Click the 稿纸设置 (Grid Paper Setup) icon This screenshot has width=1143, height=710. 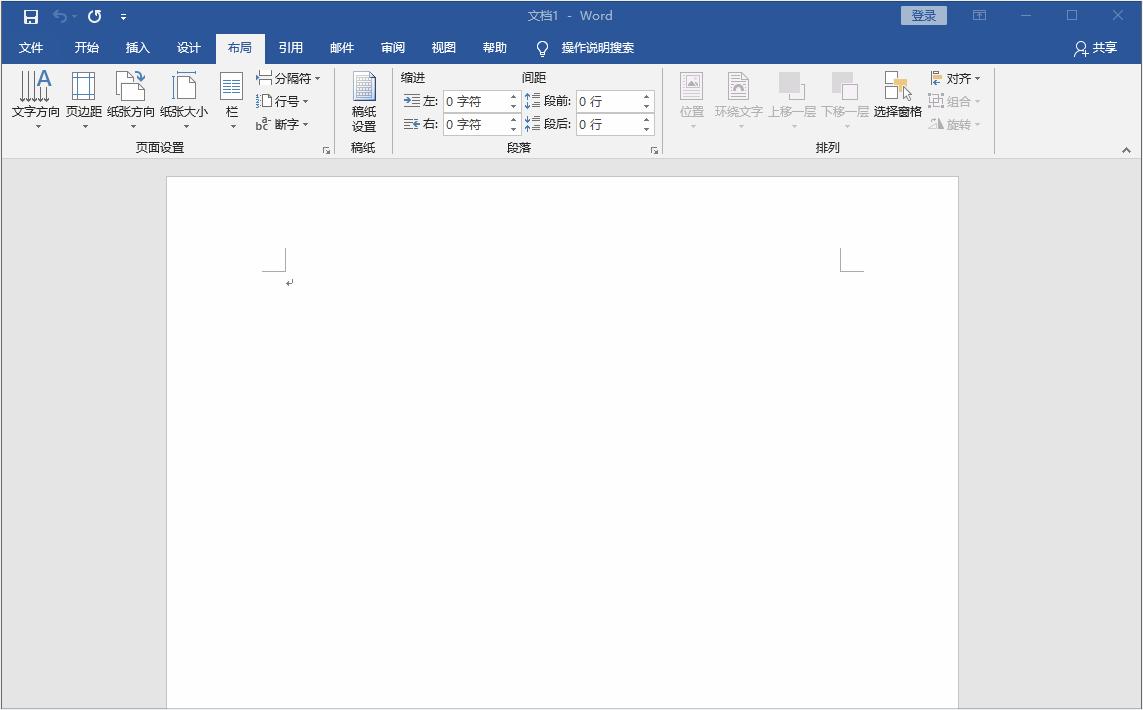[x=362, y=100]
